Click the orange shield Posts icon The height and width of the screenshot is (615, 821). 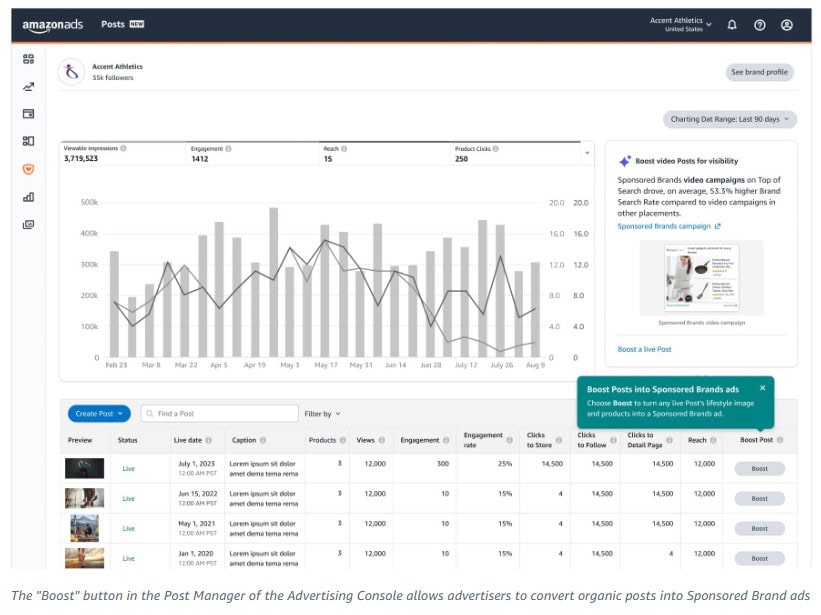(x=28, y=169)
